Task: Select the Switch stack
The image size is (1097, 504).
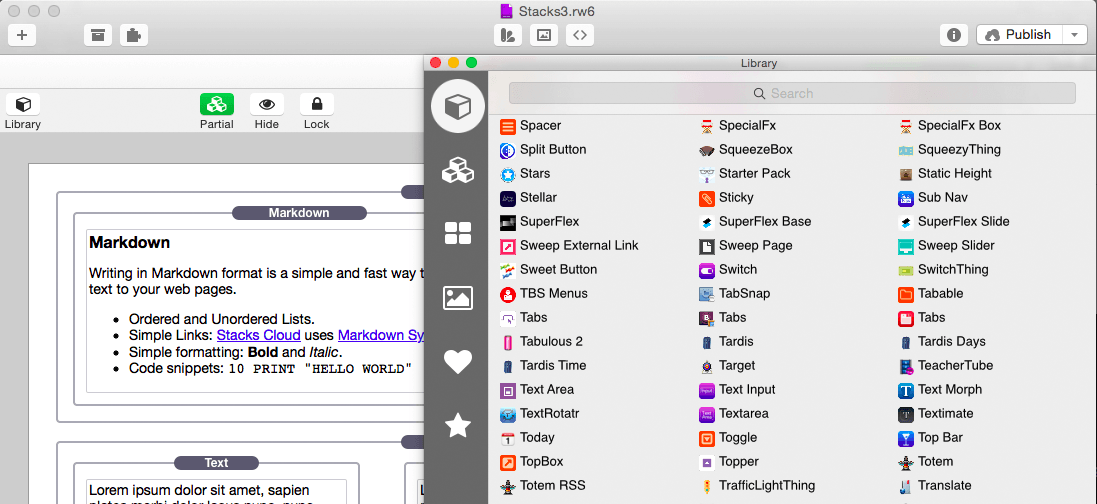Action: coord(728,270)
